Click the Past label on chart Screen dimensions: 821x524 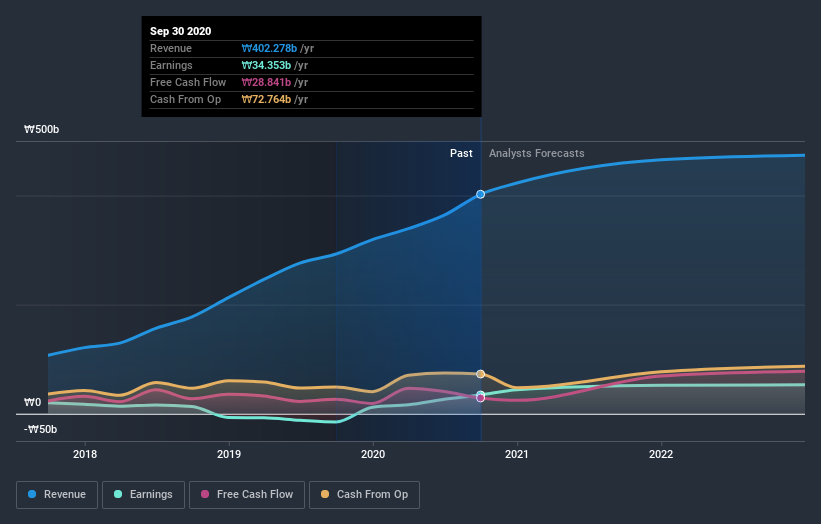461,153
